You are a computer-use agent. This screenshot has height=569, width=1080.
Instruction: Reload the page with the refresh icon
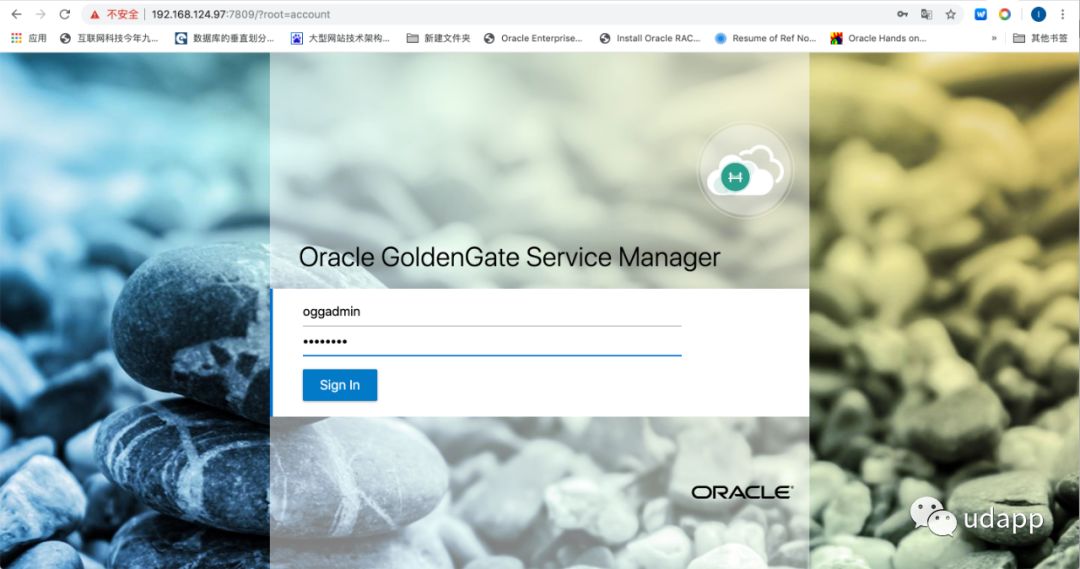point(65,14)
